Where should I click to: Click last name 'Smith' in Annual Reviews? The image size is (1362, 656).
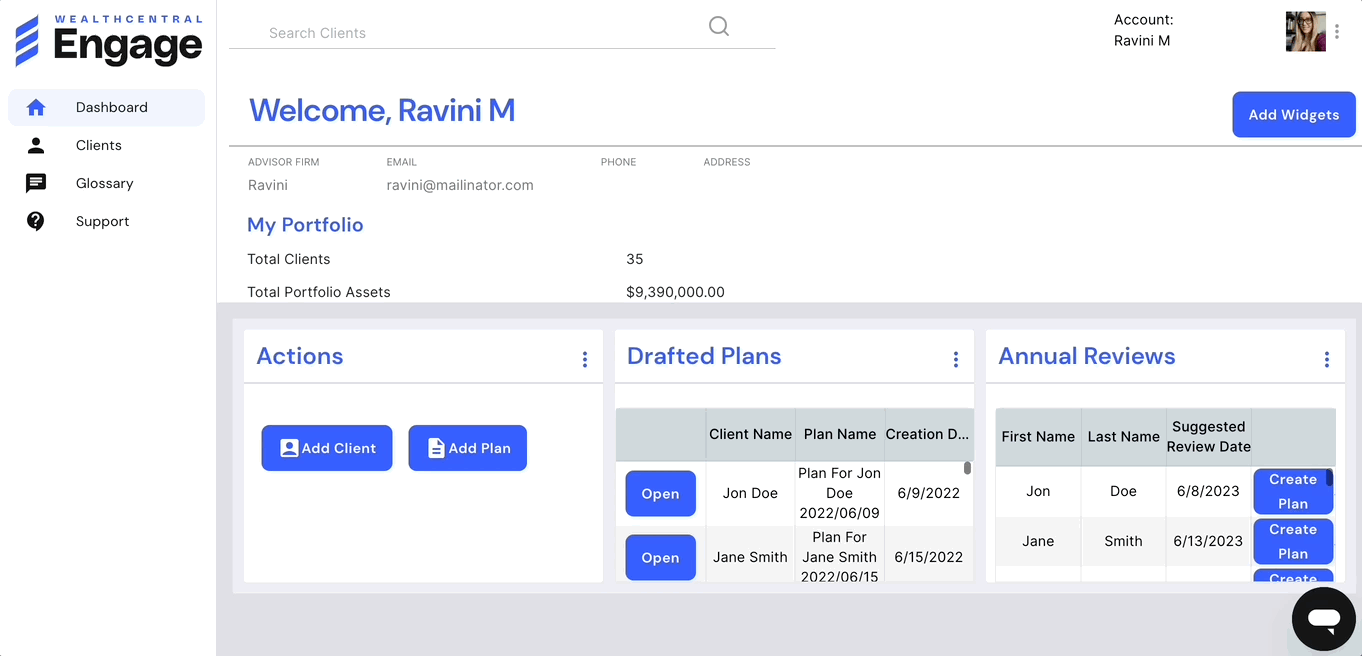tap(1123, 541)
